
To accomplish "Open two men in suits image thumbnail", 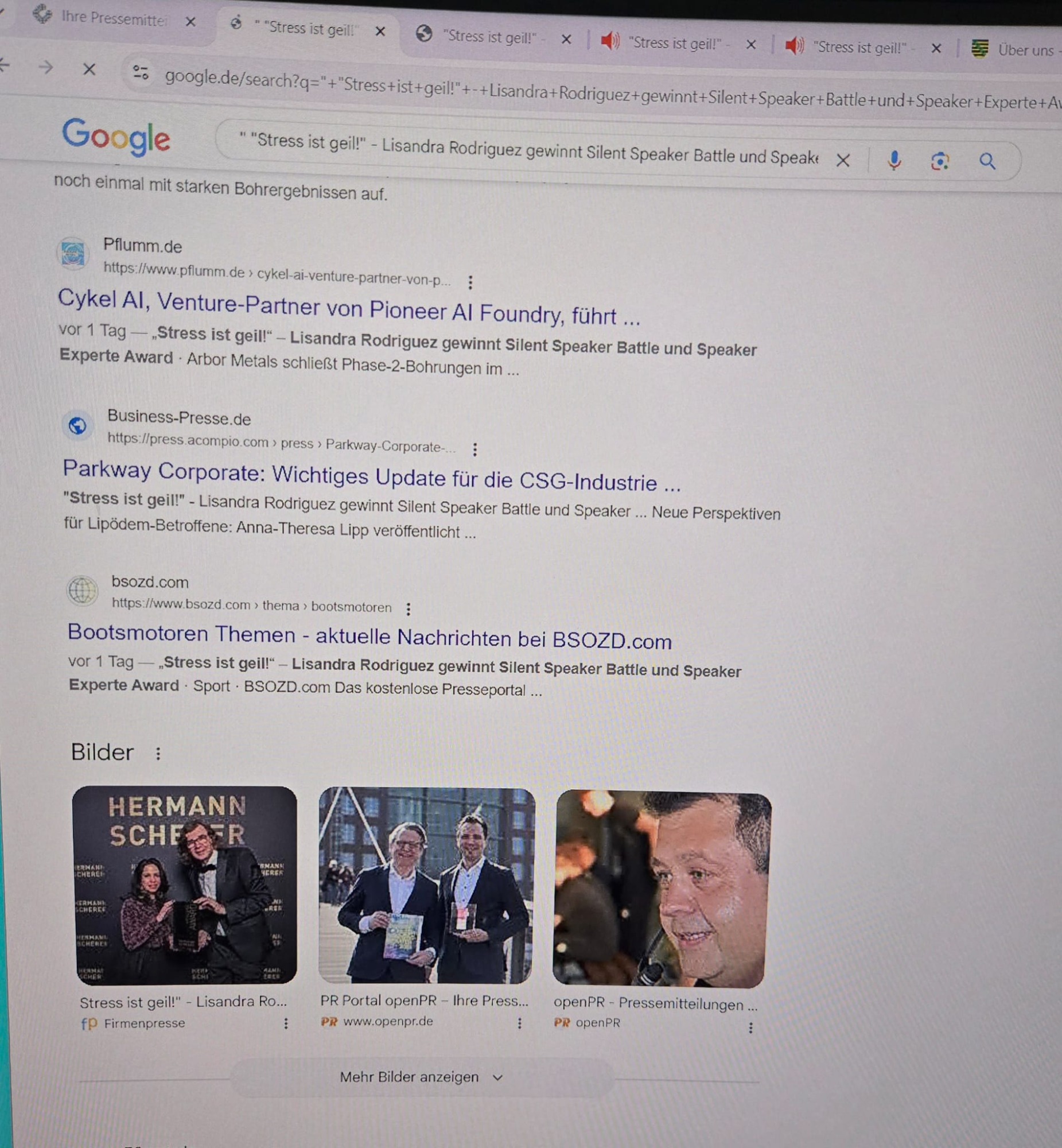I will (426, 886).
